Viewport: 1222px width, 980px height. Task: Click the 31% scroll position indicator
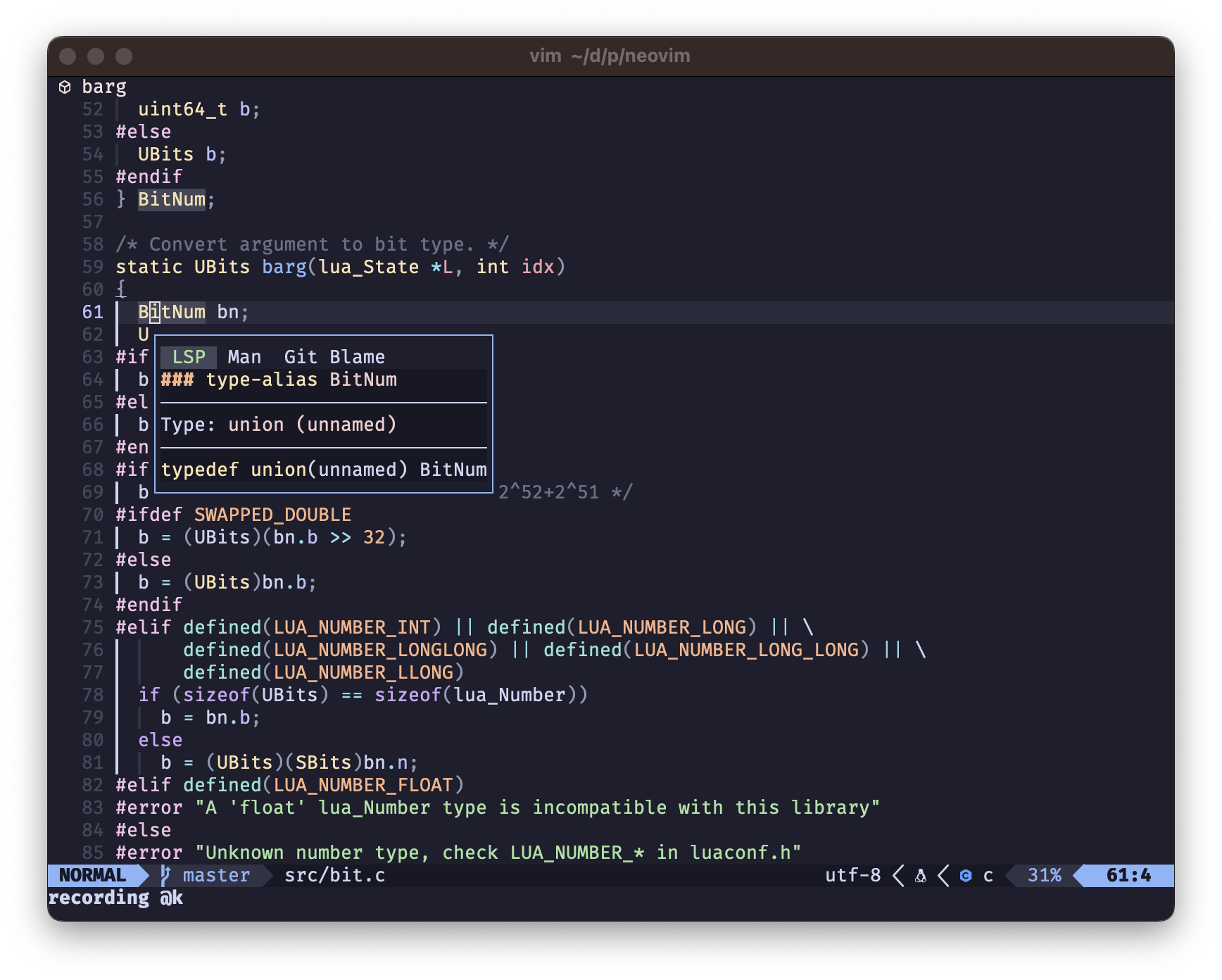point(1044,875)
